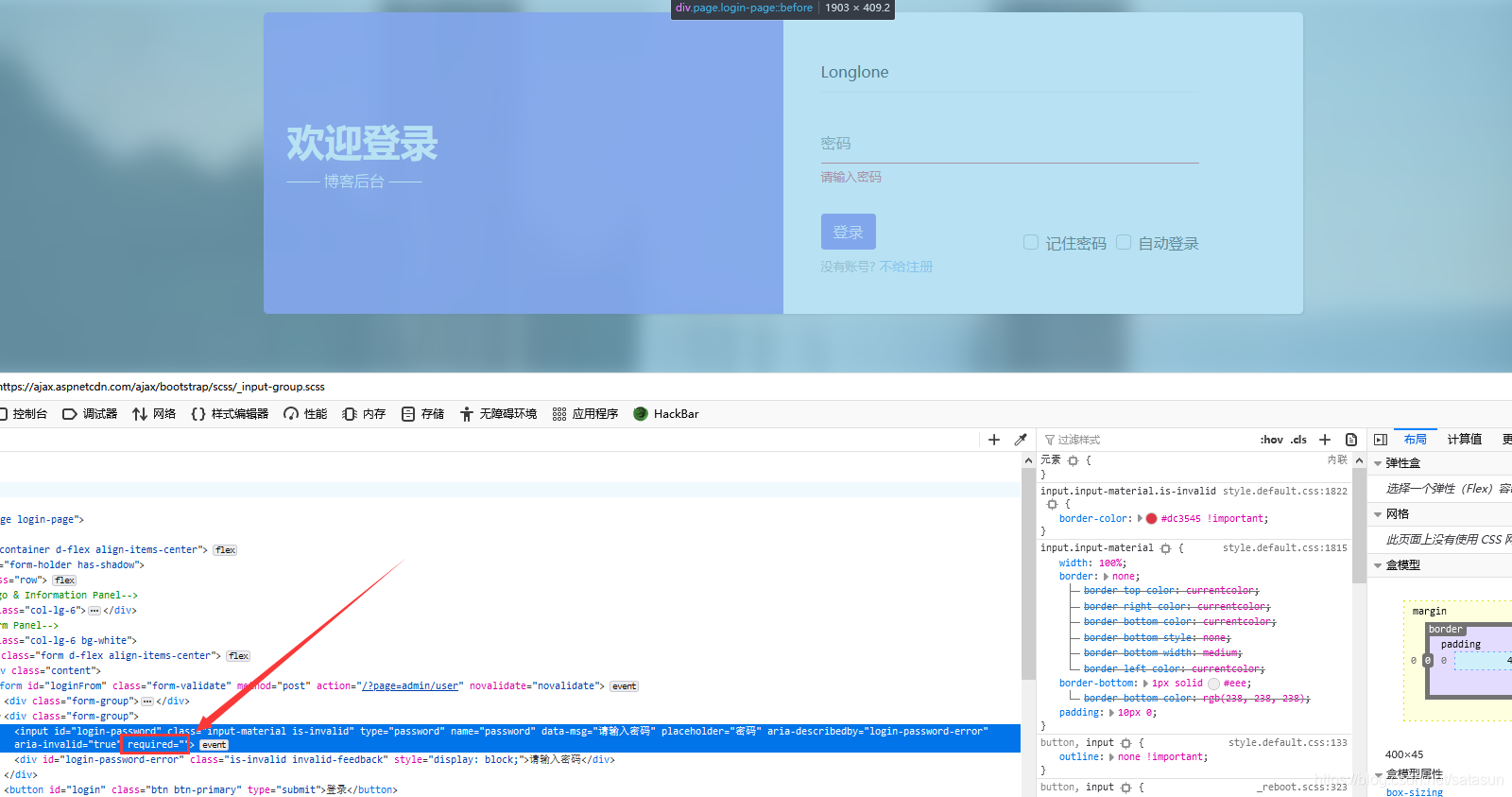Select the login-password-error div node
Image resolution: width=1512 pixels, height=797 pixels.
(x=315, y=760)
